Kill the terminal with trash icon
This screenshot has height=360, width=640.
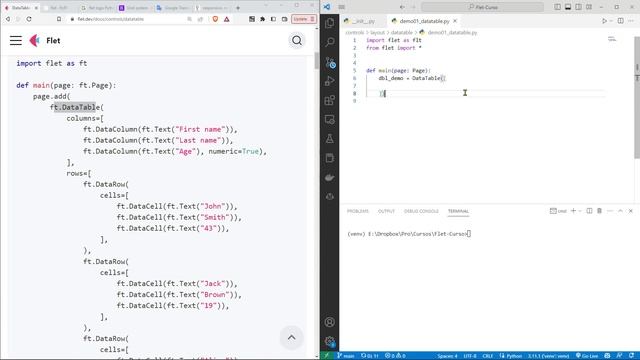pos(599,211)
